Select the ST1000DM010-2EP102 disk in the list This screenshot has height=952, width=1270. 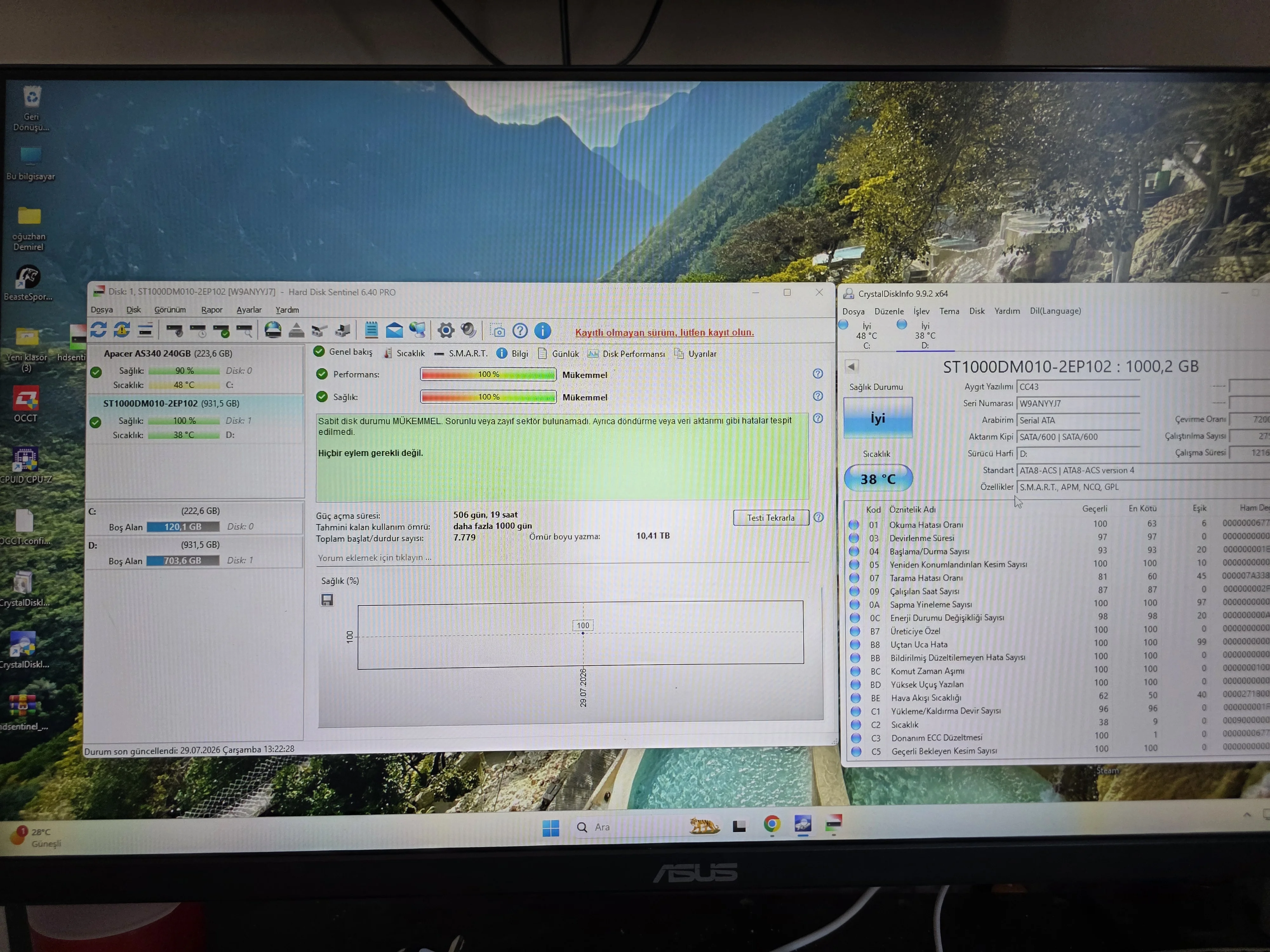coord(195,419)
